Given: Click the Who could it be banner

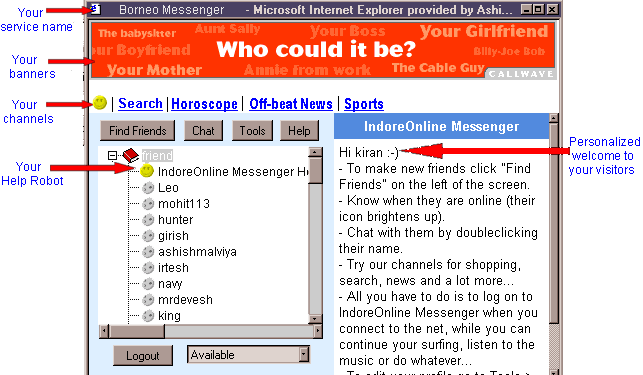Looking at the screenshot, I should (x=323, y=50).
